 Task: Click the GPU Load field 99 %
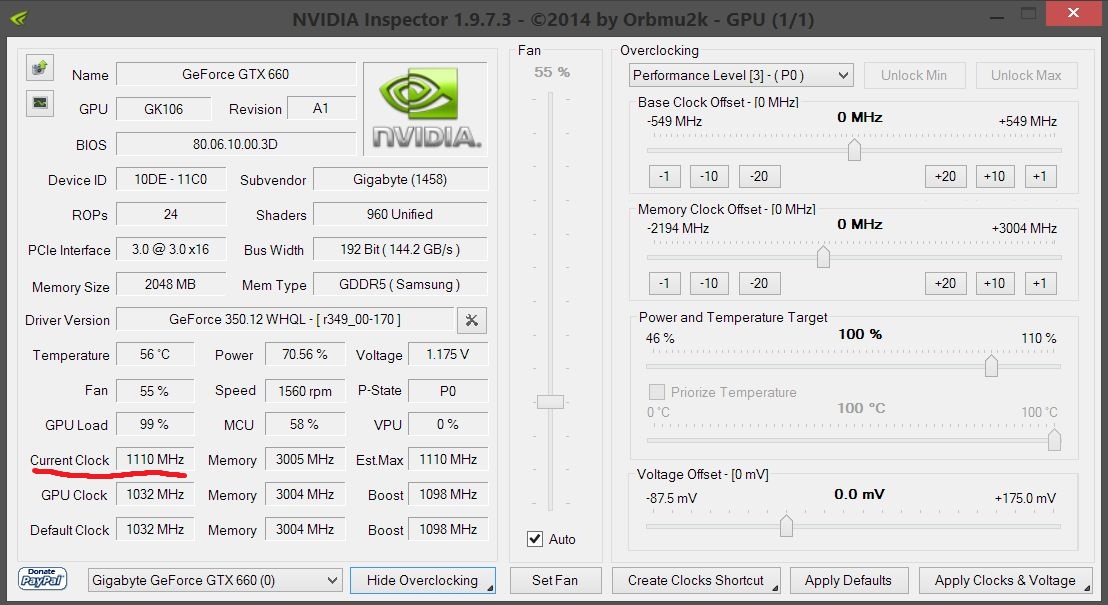coord(155,424)
